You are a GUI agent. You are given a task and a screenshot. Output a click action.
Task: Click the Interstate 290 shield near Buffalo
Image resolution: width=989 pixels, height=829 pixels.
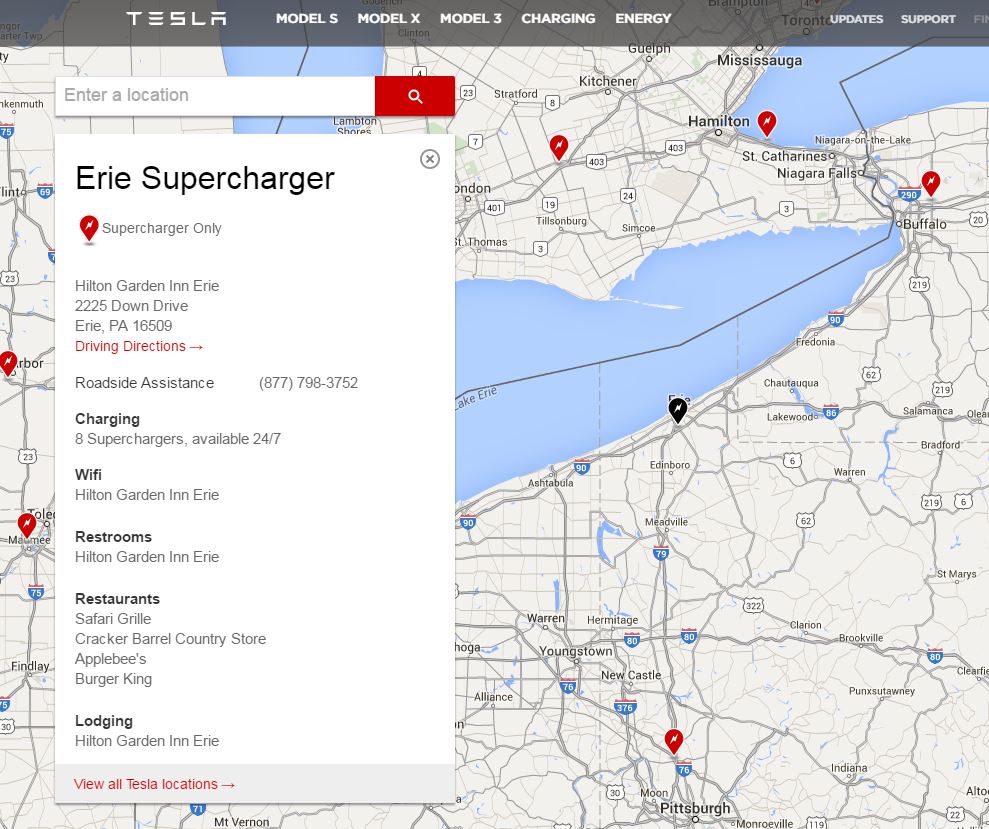tap(908, 194)
